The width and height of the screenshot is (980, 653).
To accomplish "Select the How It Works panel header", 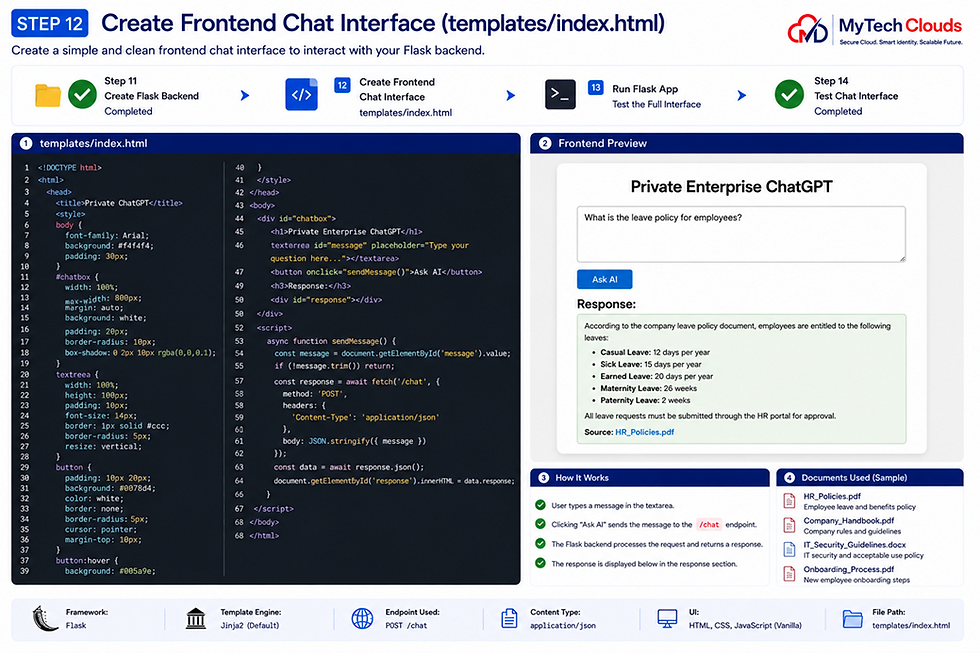I will click(650, 477).
